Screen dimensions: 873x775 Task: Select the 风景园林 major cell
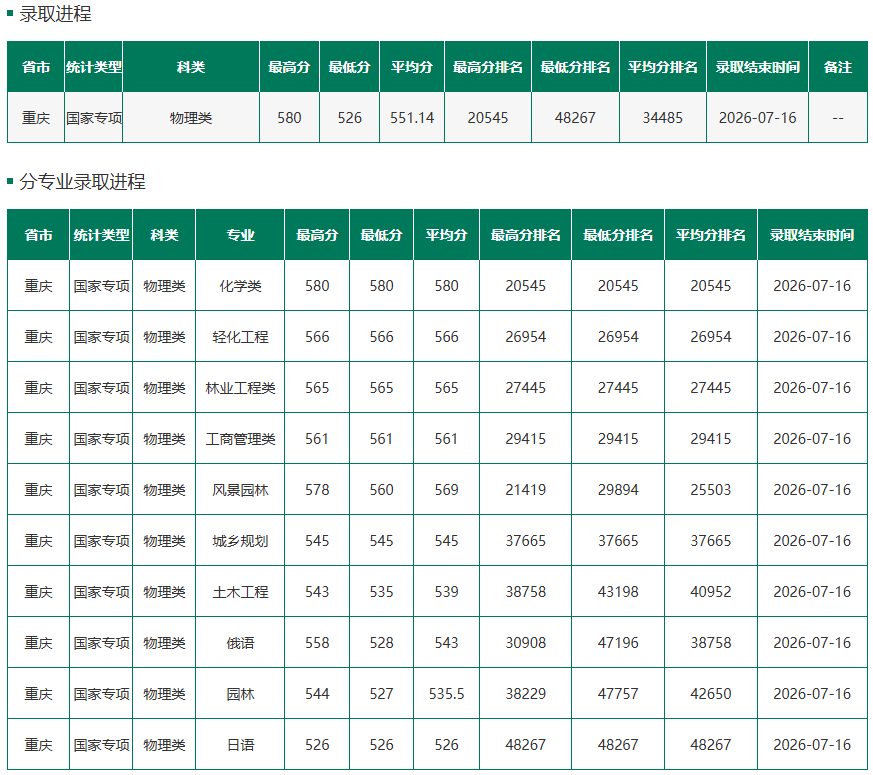coord(240,490)
